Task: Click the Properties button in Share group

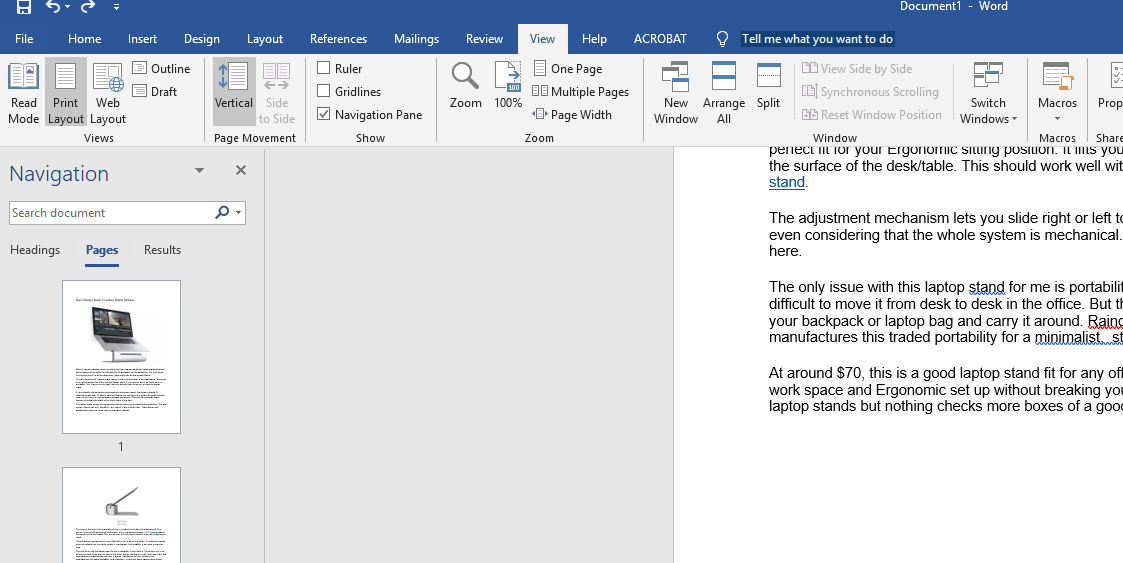Action: (x=1109, y=86)
